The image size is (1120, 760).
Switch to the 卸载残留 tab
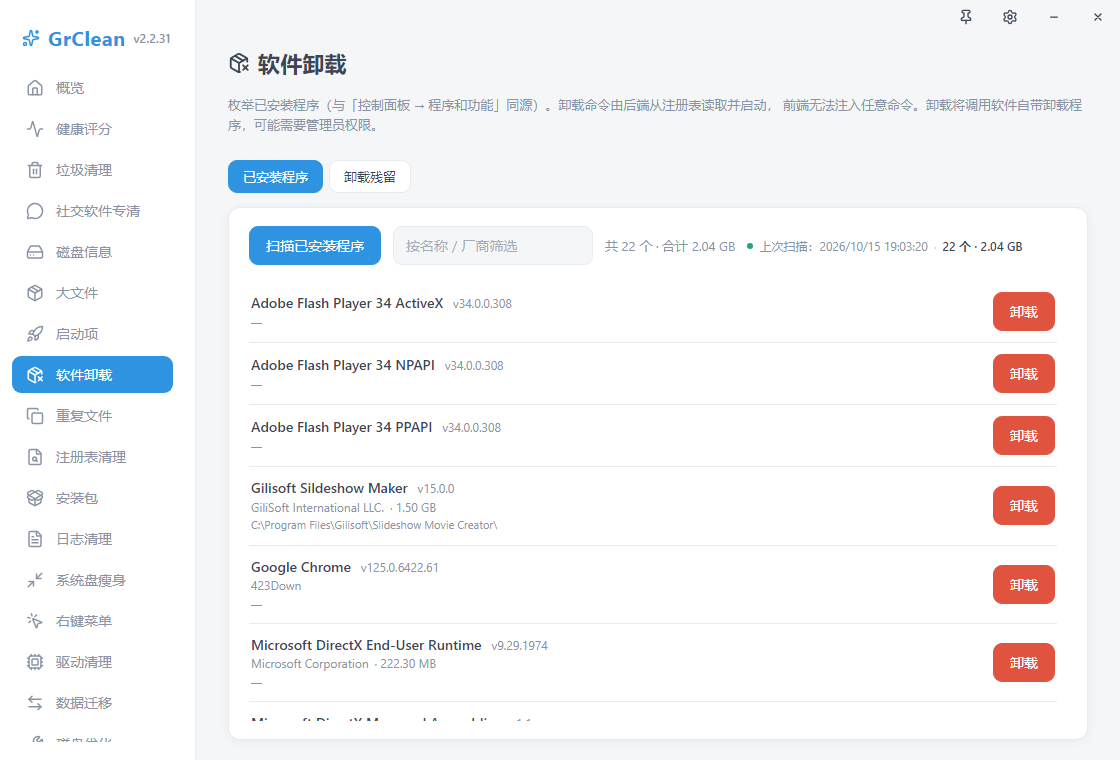click(x=370, y=176)
